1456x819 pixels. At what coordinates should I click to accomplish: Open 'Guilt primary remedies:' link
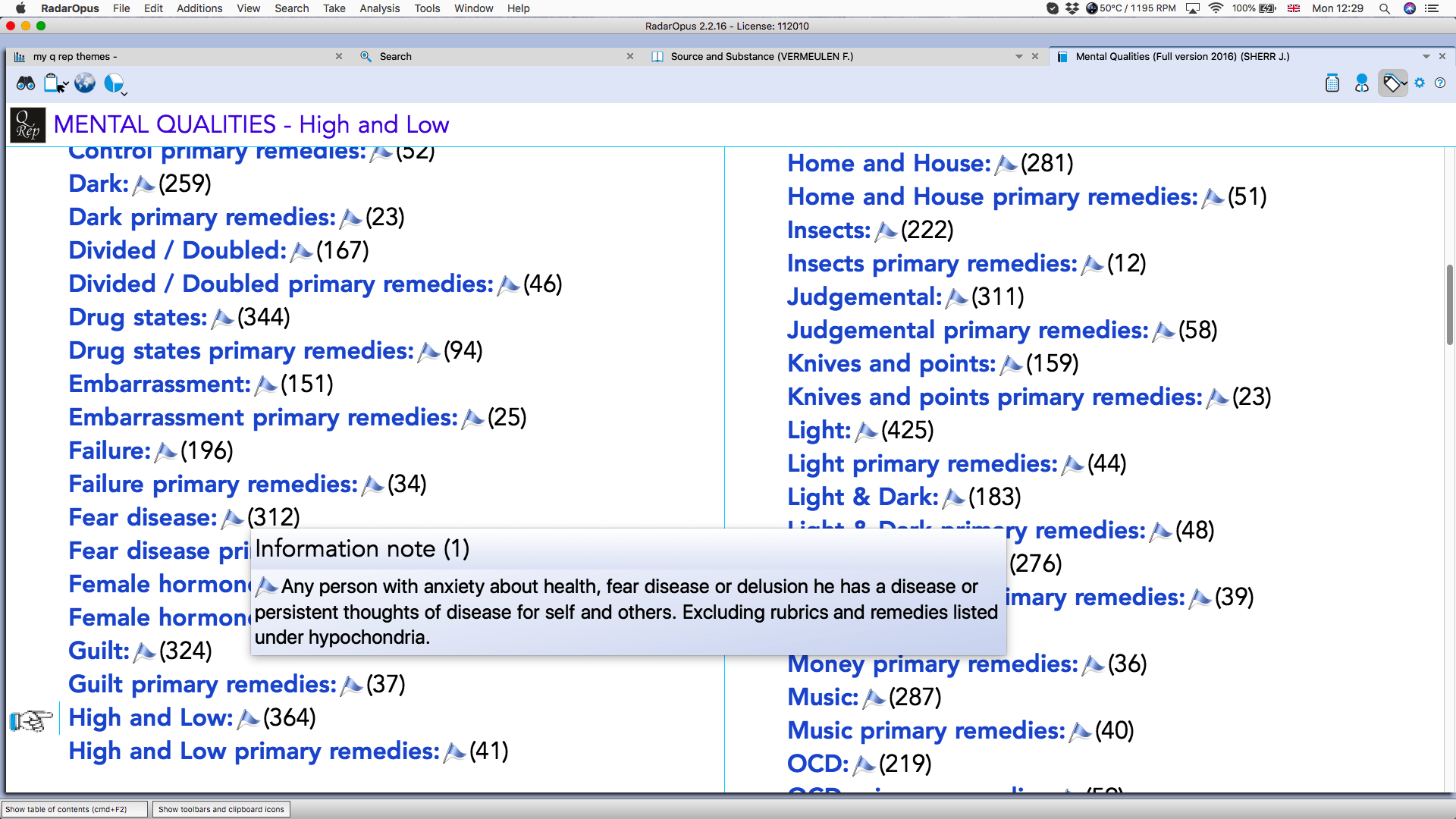(x=202, y=685)
